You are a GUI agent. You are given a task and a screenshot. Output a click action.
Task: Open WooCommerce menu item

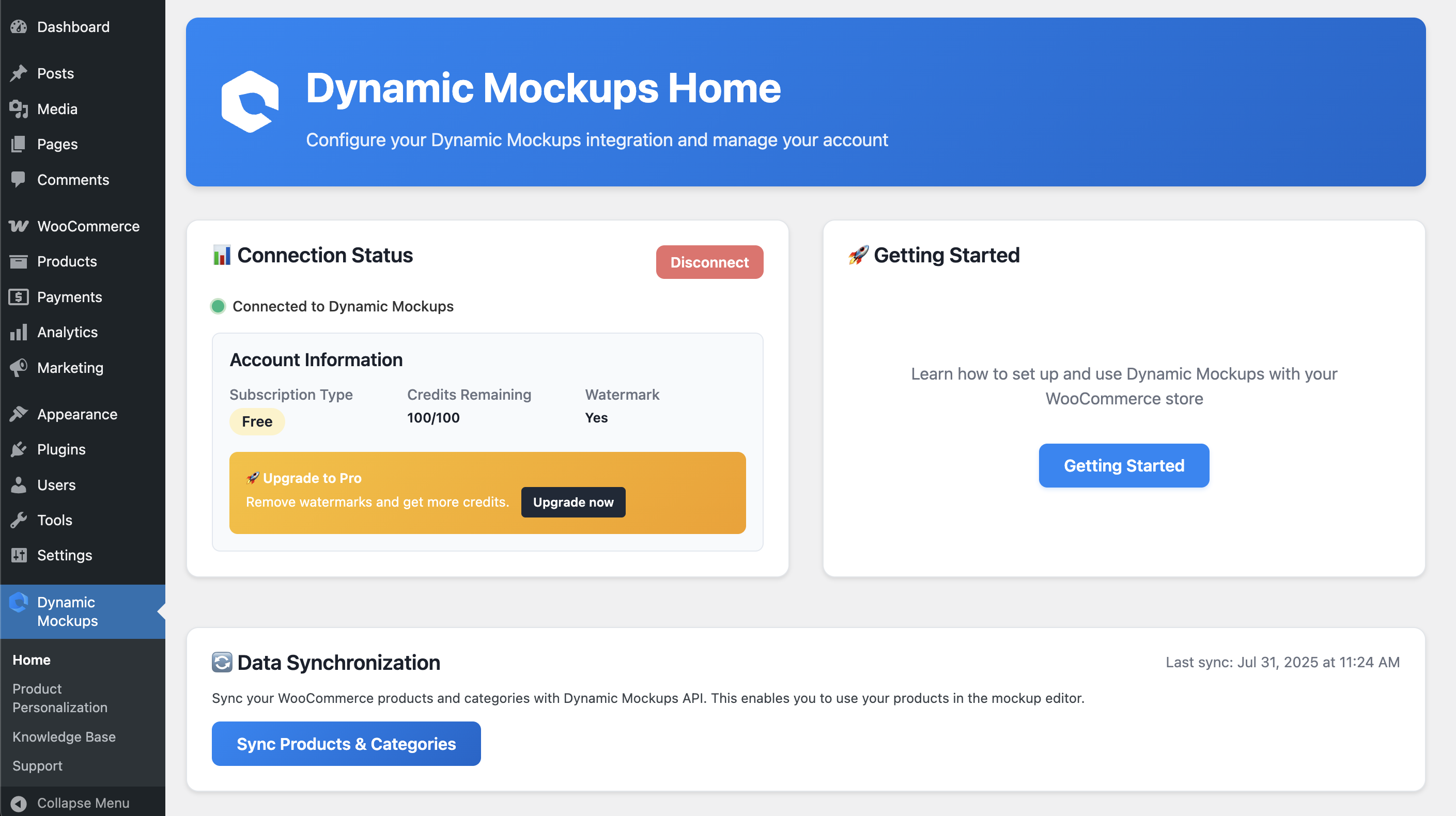[88, 226]
